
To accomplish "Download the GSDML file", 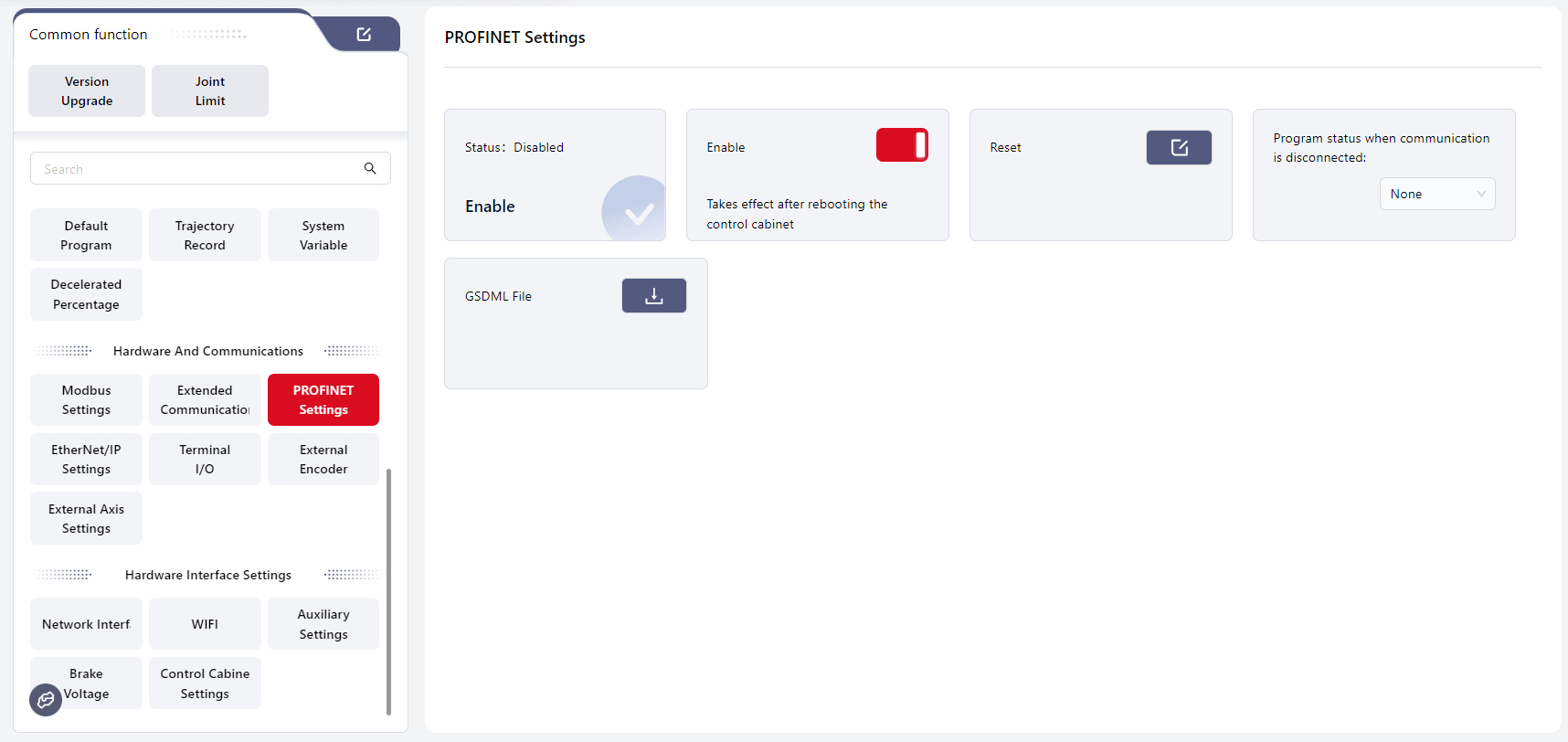I will pyautogui.click(x=653, y=296).
